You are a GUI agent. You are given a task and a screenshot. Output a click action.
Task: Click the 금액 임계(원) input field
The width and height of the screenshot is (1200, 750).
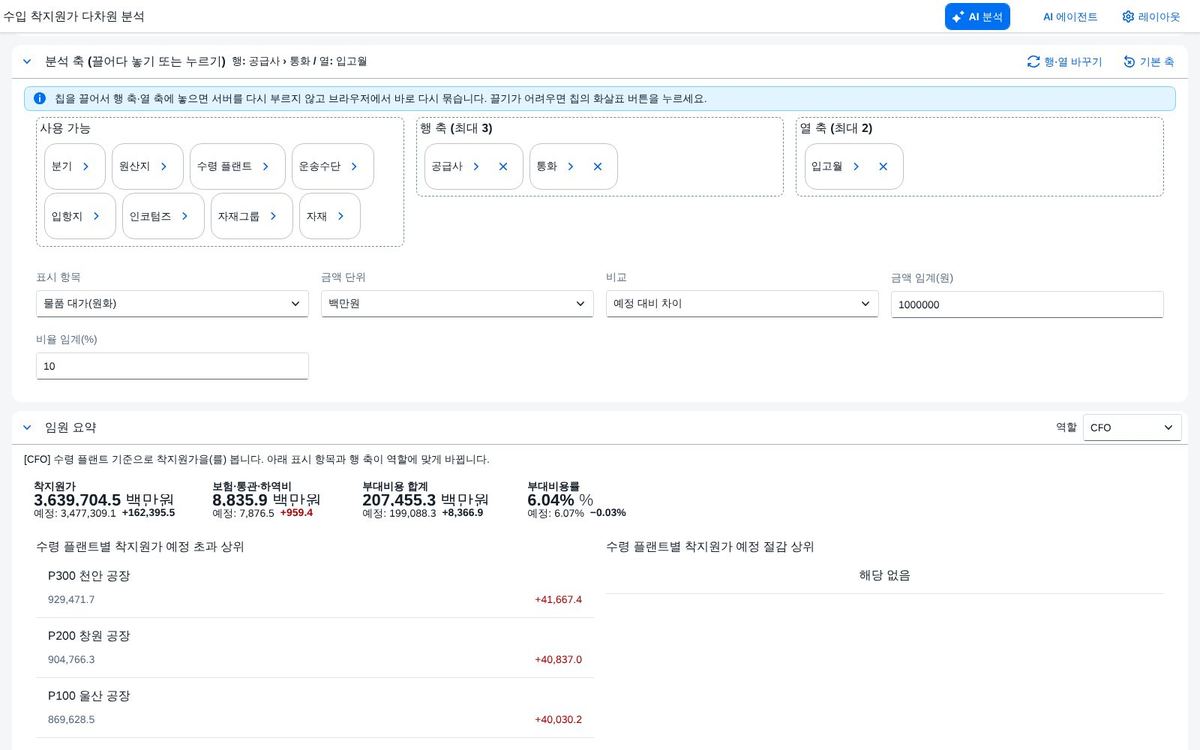(x=1027, y=305)
